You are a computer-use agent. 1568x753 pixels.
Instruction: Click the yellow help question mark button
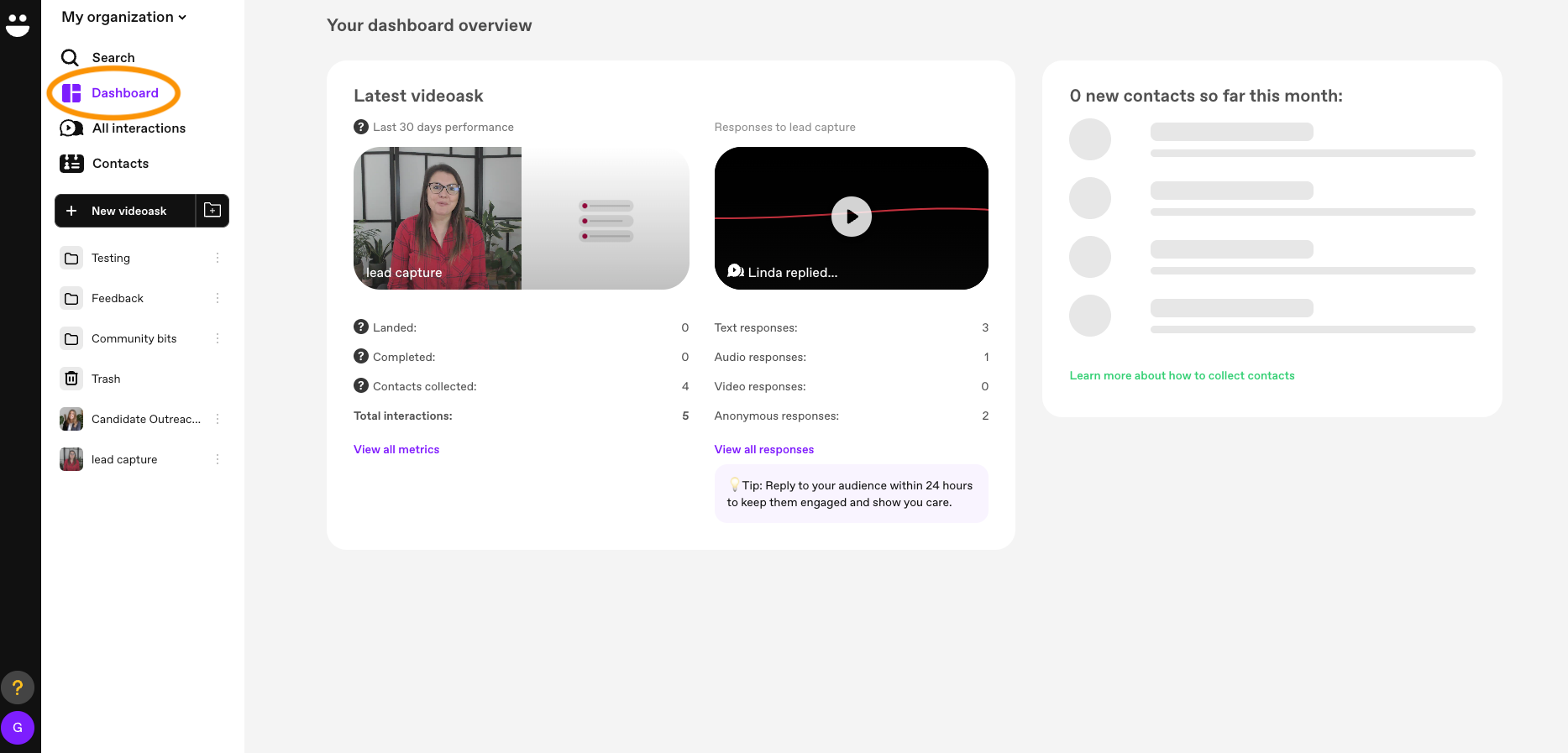(x=18, y=688)
